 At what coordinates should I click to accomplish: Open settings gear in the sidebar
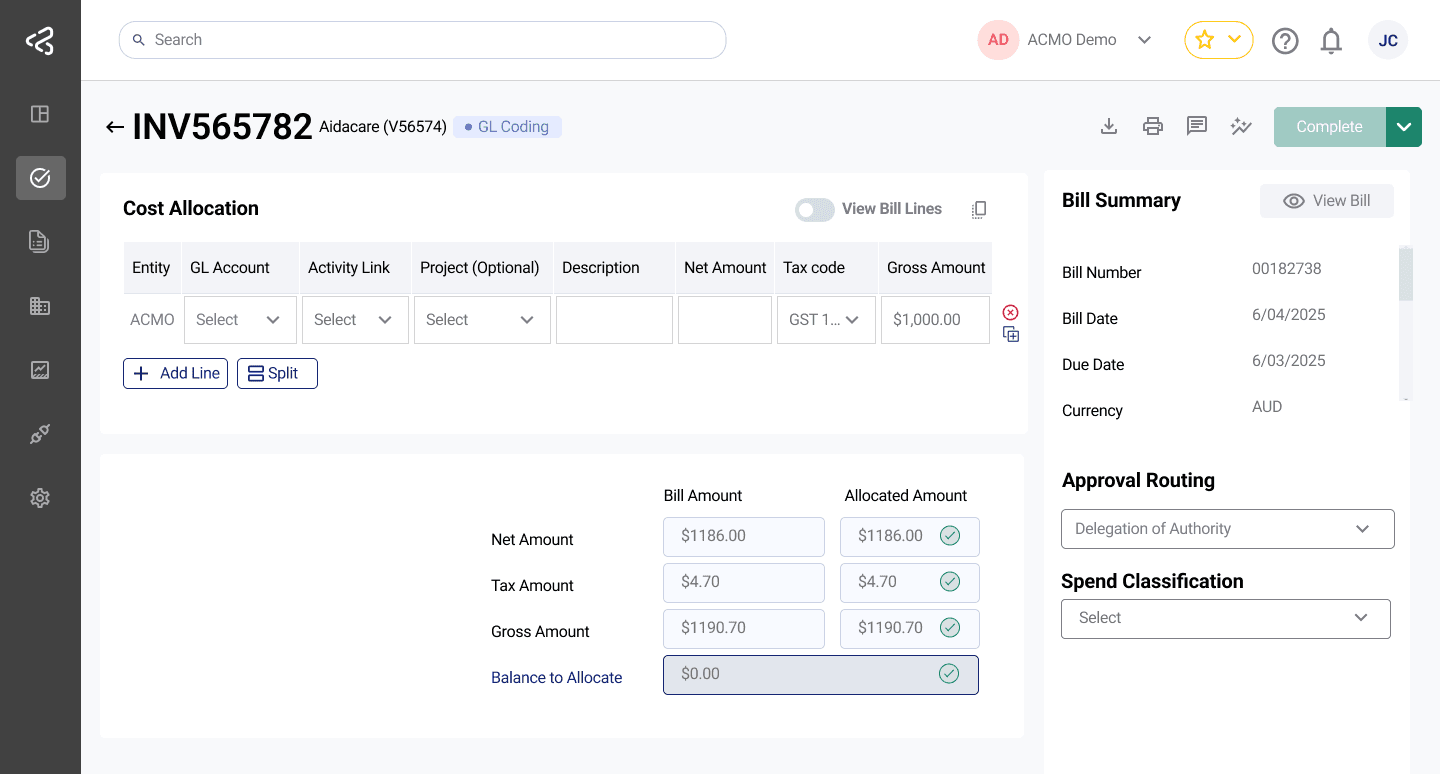coord(40,498)
